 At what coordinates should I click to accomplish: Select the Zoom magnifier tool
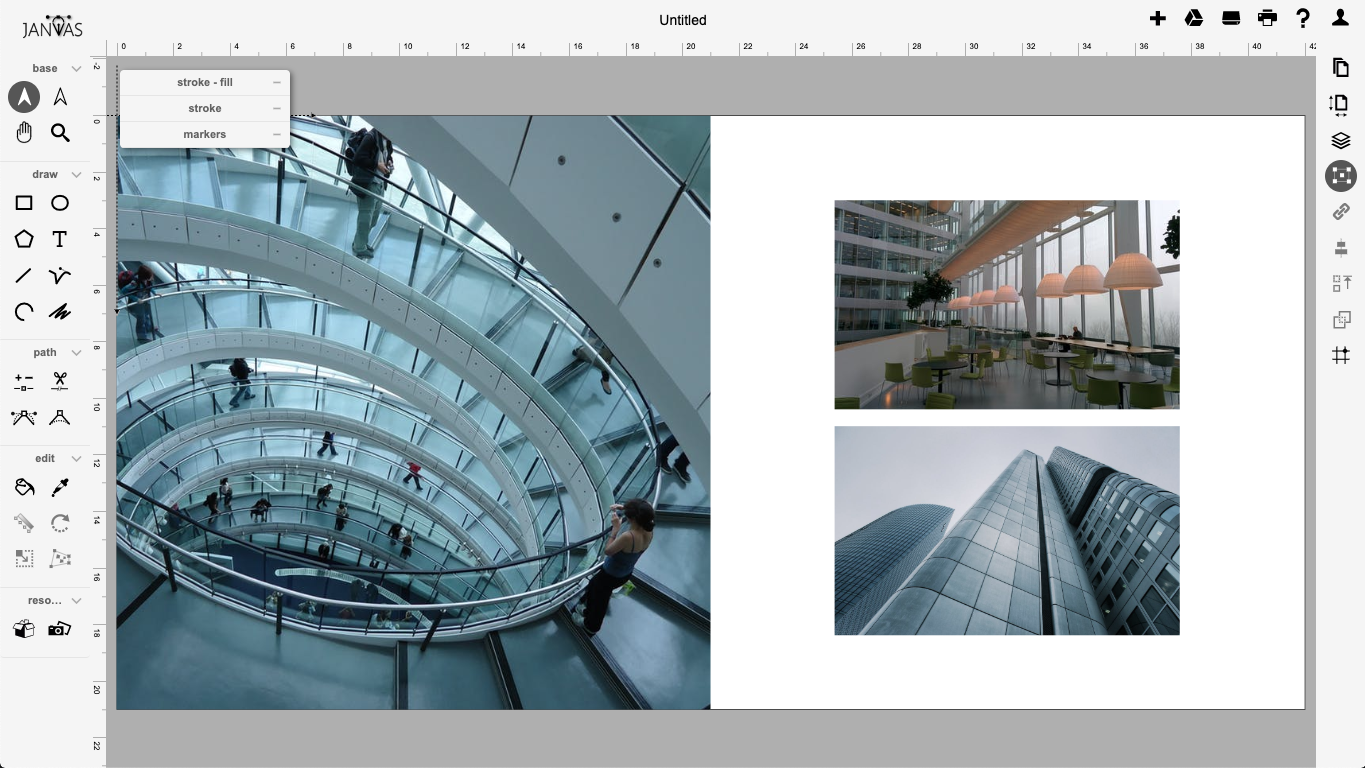pos(60,132)
